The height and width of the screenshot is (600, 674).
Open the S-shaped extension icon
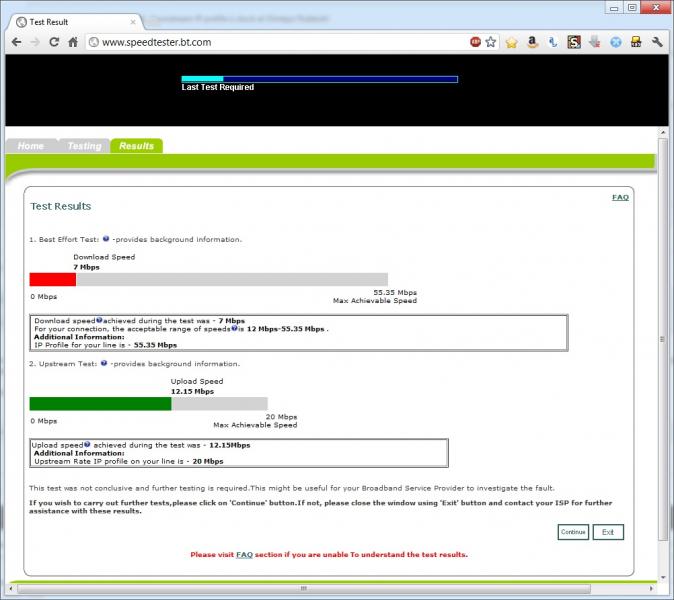coord(574,42)
